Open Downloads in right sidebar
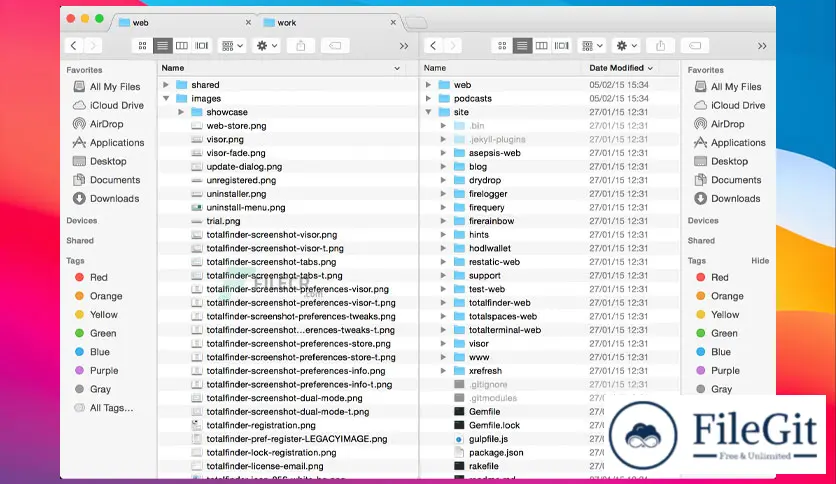This screenshot has width=836, height=484. pos(727,199)
